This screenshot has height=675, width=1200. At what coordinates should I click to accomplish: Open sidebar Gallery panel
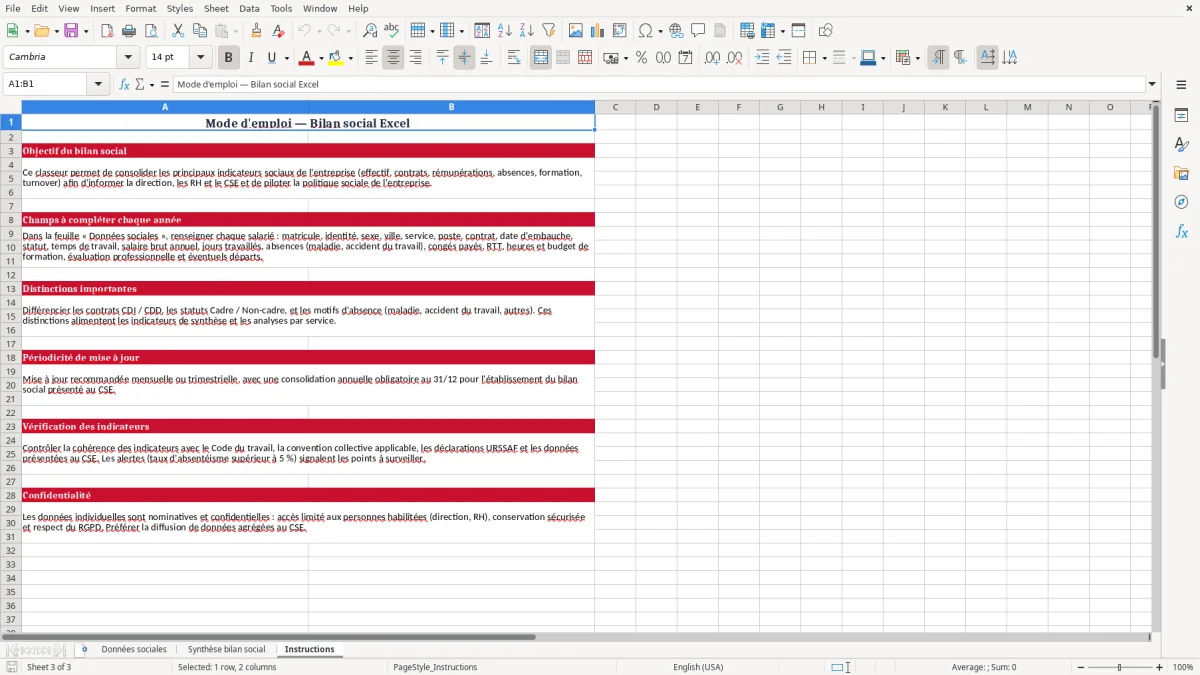[1181, 173]
